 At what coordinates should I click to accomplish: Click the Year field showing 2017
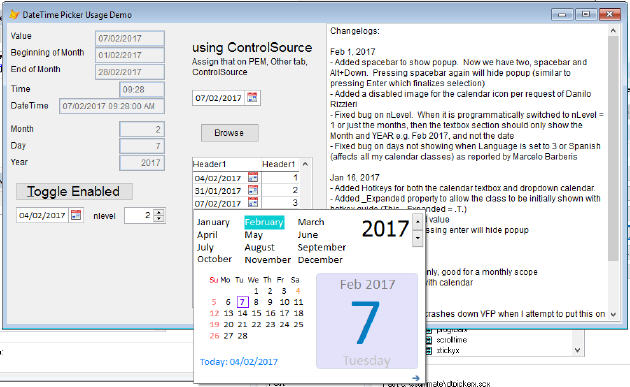coord(142,163)
